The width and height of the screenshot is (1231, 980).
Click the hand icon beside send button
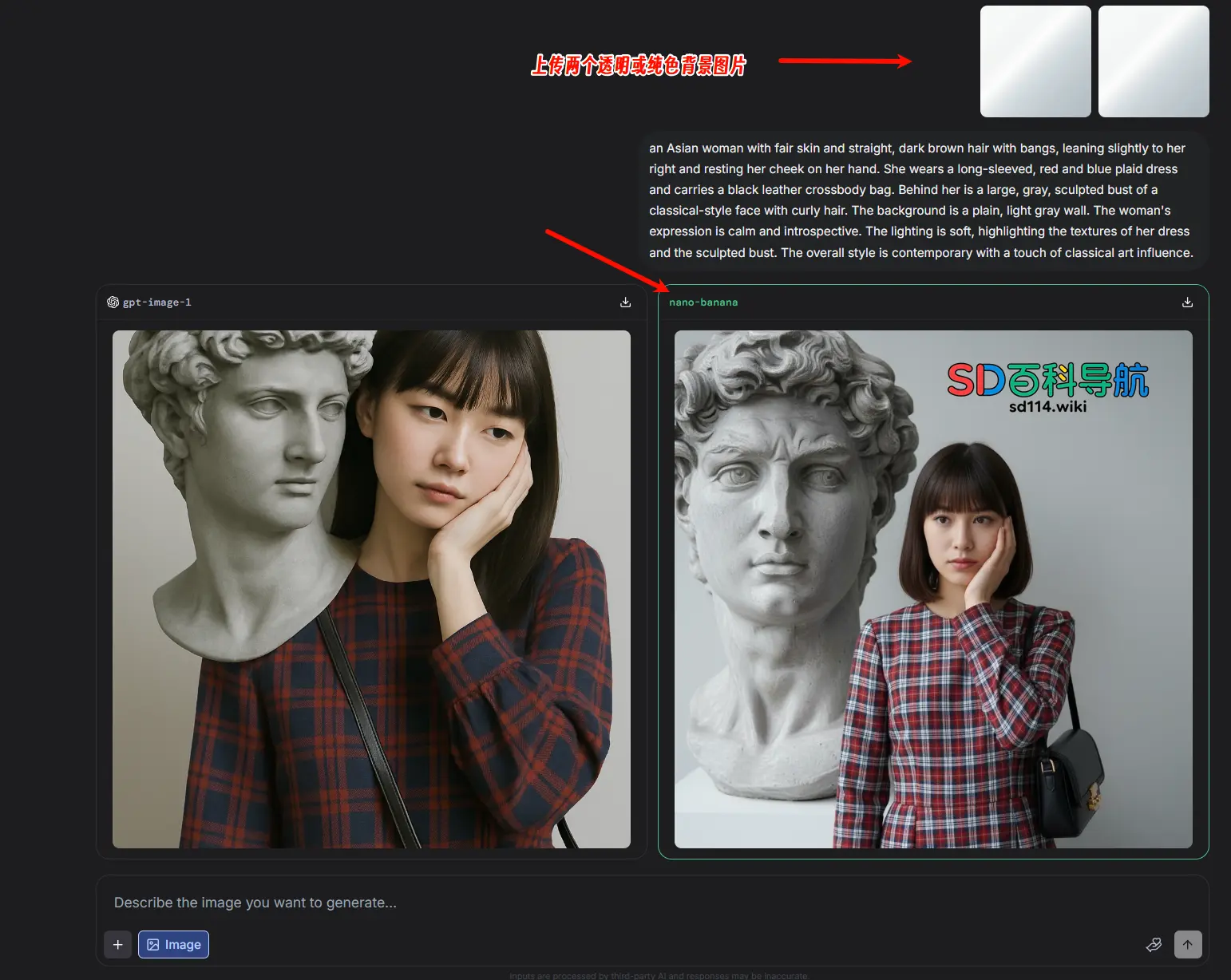(1154, 945)
